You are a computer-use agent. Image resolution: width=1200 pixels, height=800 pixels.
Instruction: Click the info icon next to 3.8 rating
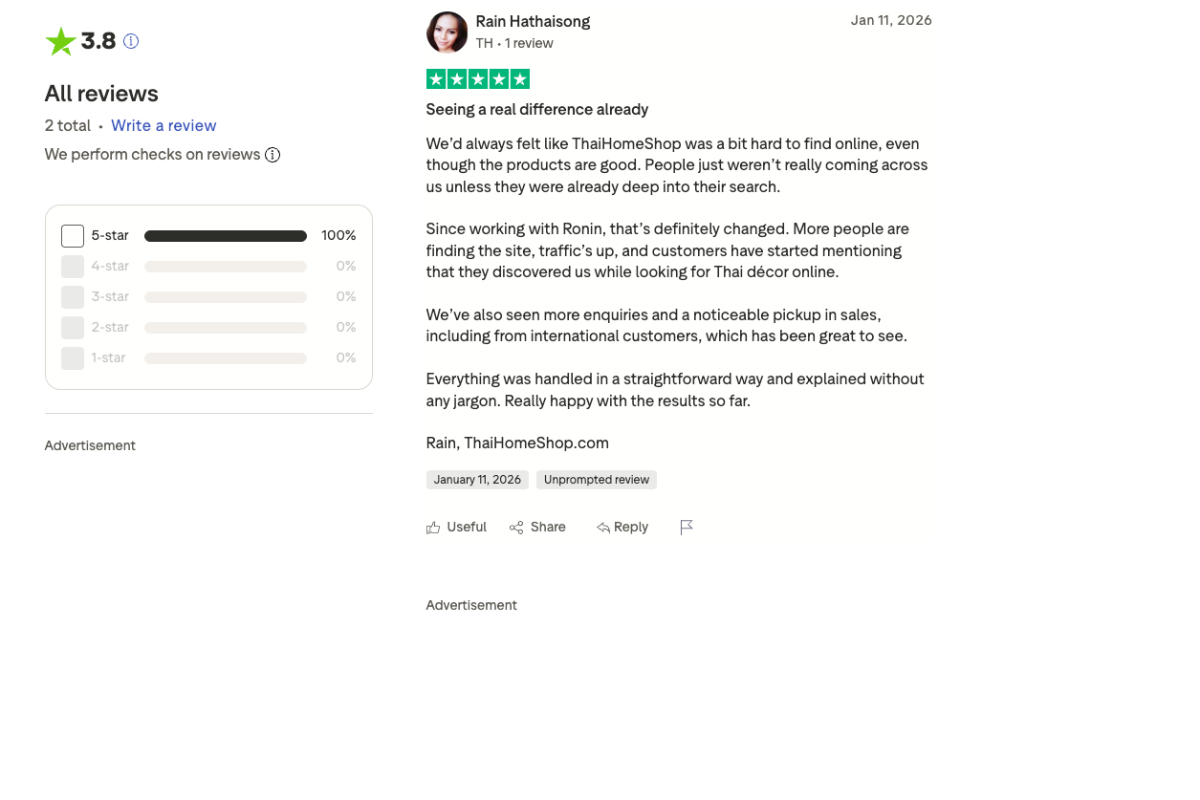[131, 41]
